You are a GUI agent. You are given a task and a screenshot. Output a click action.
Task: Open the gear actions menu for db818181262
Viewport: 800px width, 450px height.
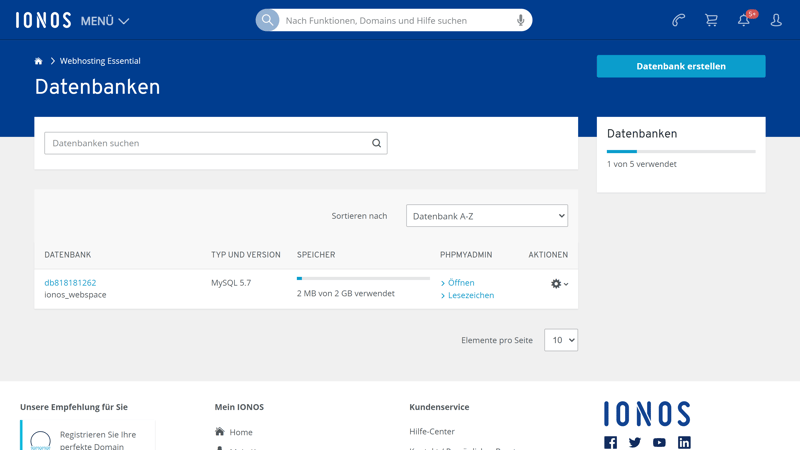tap(559, 284)
